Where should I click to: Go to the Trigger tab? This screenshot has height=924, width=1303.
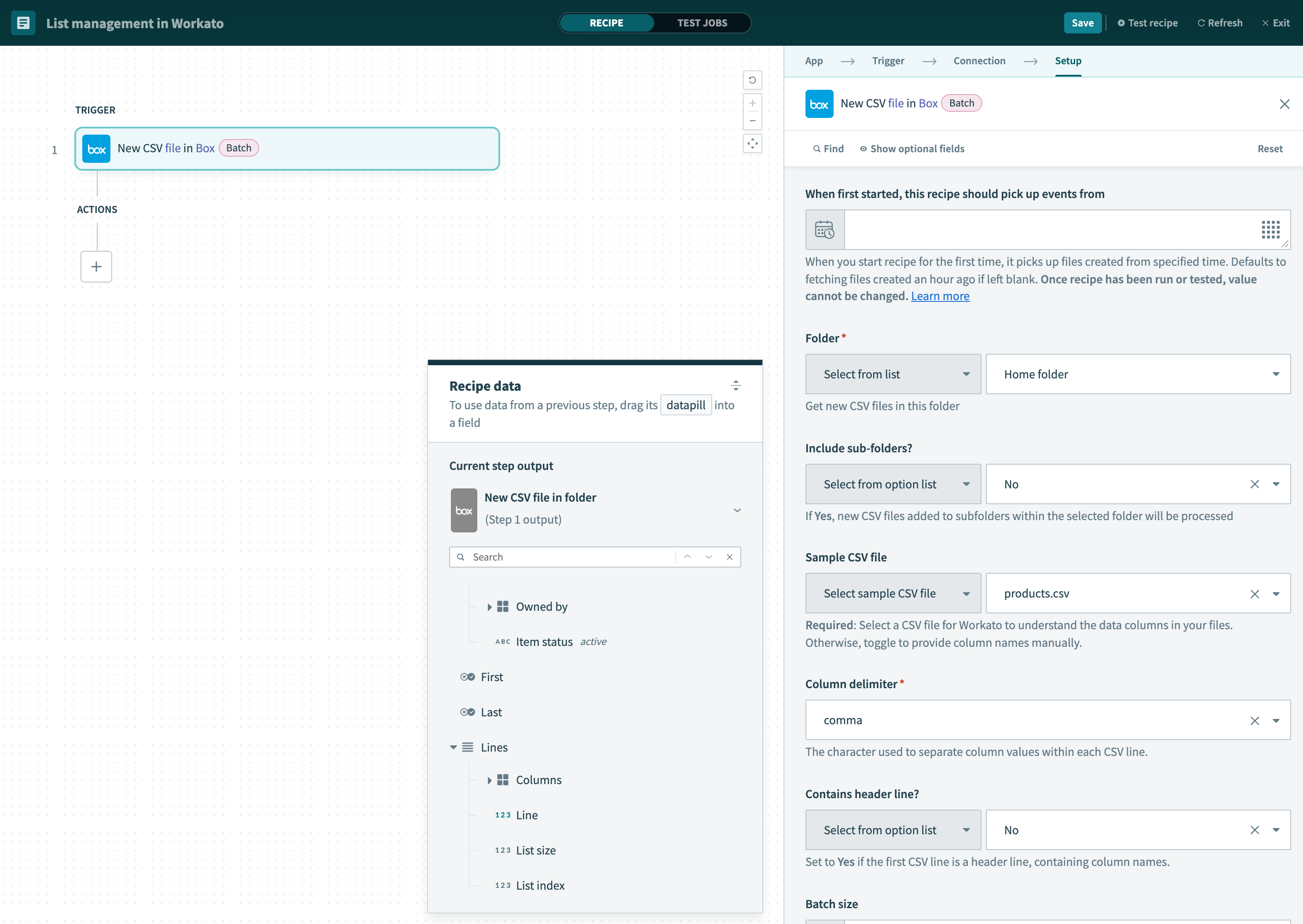887,61
